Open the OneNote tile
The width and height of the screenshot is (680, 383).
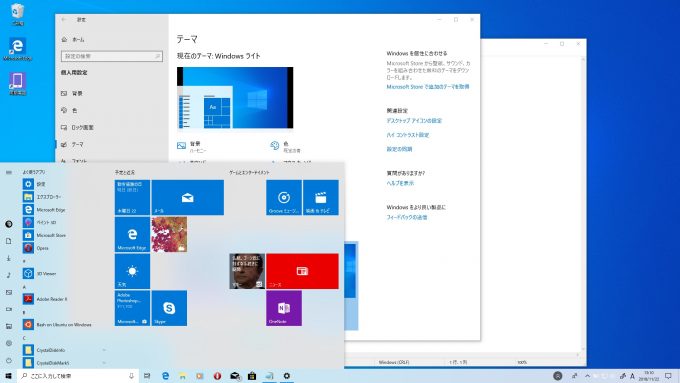coord(284,308)
